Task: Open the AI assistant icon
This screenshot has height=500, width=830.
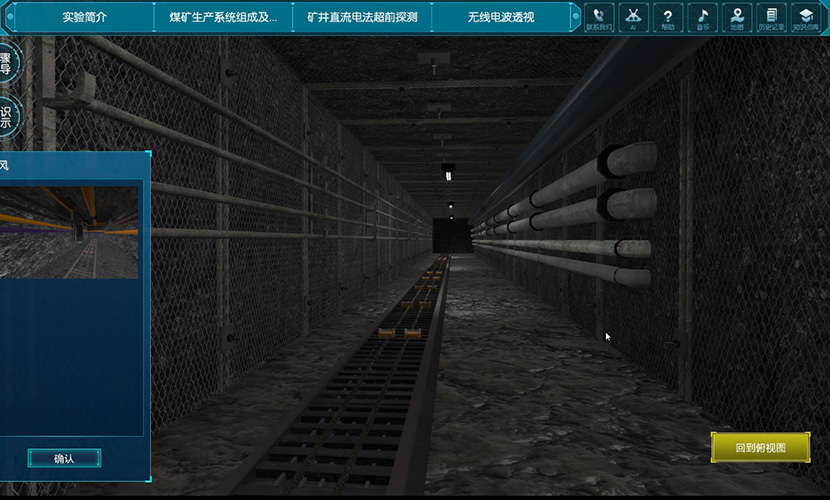Action: (632, 17)
